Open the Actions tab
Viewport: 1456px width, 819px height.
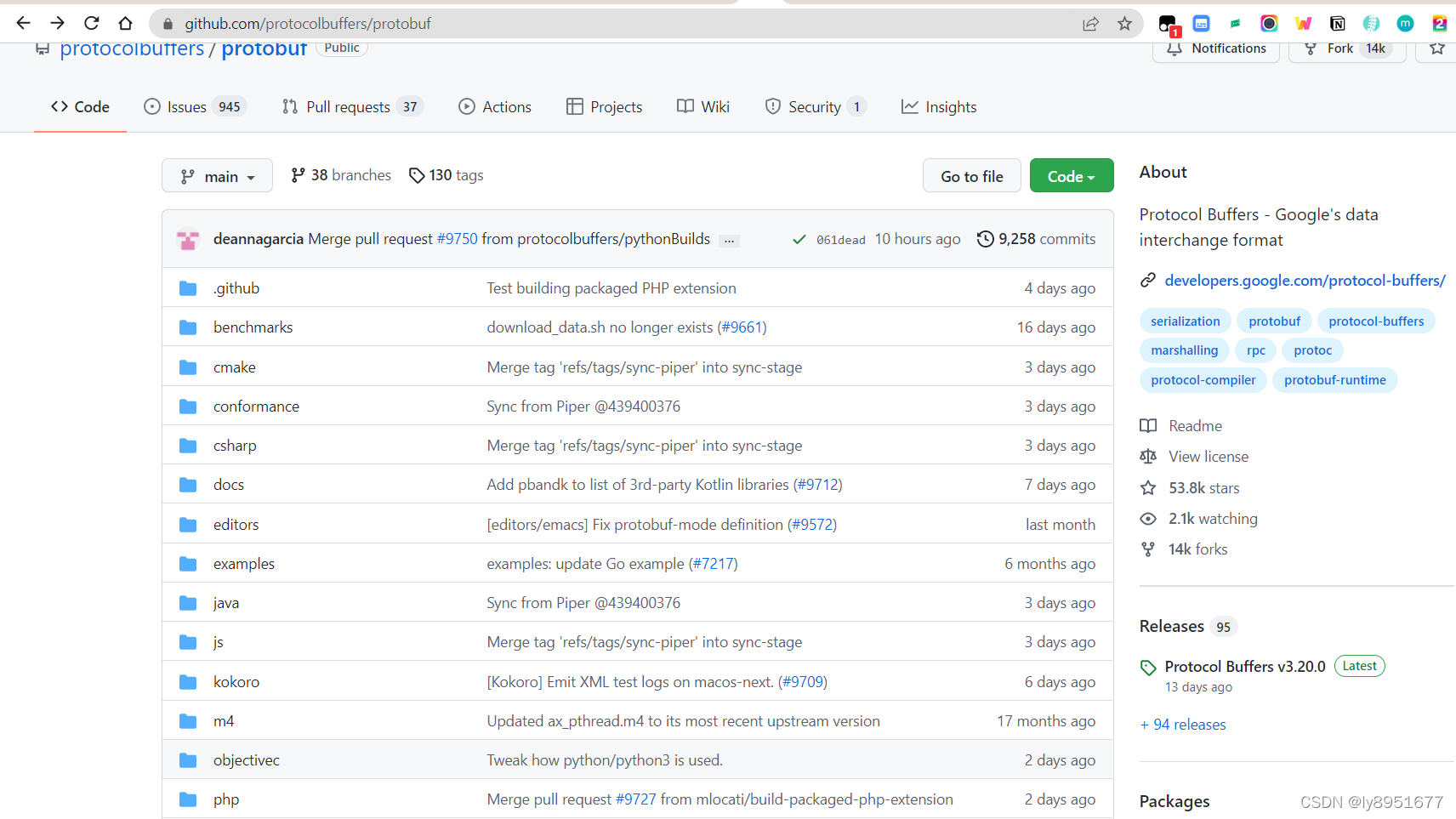[x=495, y=107]
